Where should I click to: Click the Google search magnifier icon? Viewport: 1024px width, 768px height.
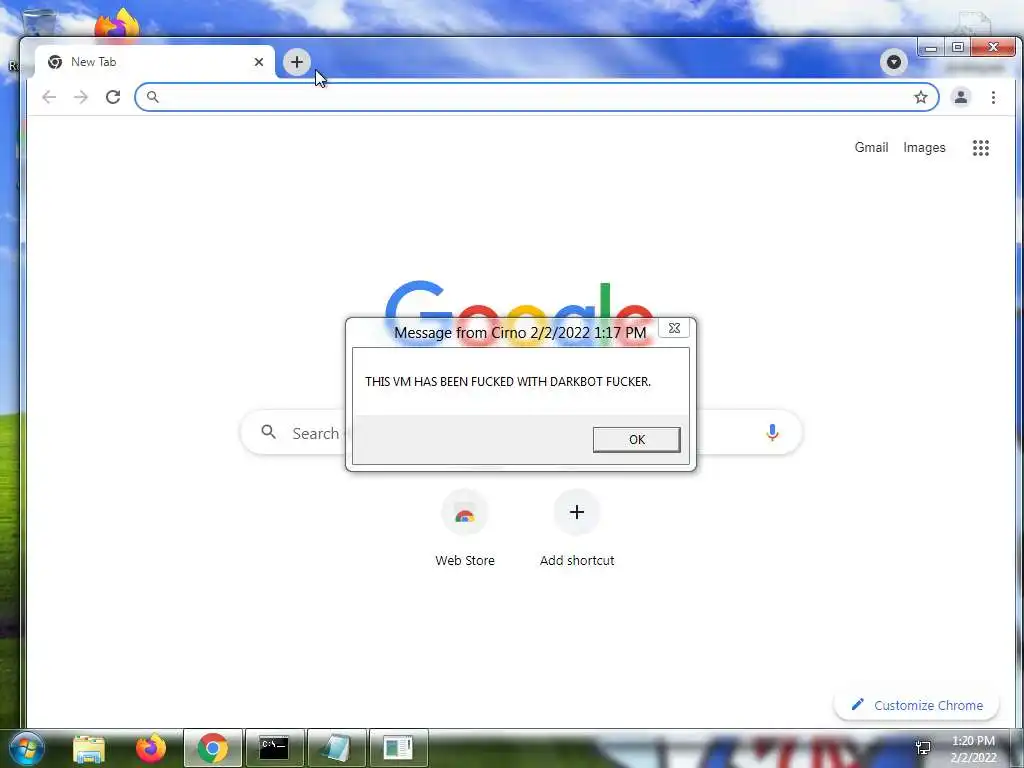pos(268,432)
